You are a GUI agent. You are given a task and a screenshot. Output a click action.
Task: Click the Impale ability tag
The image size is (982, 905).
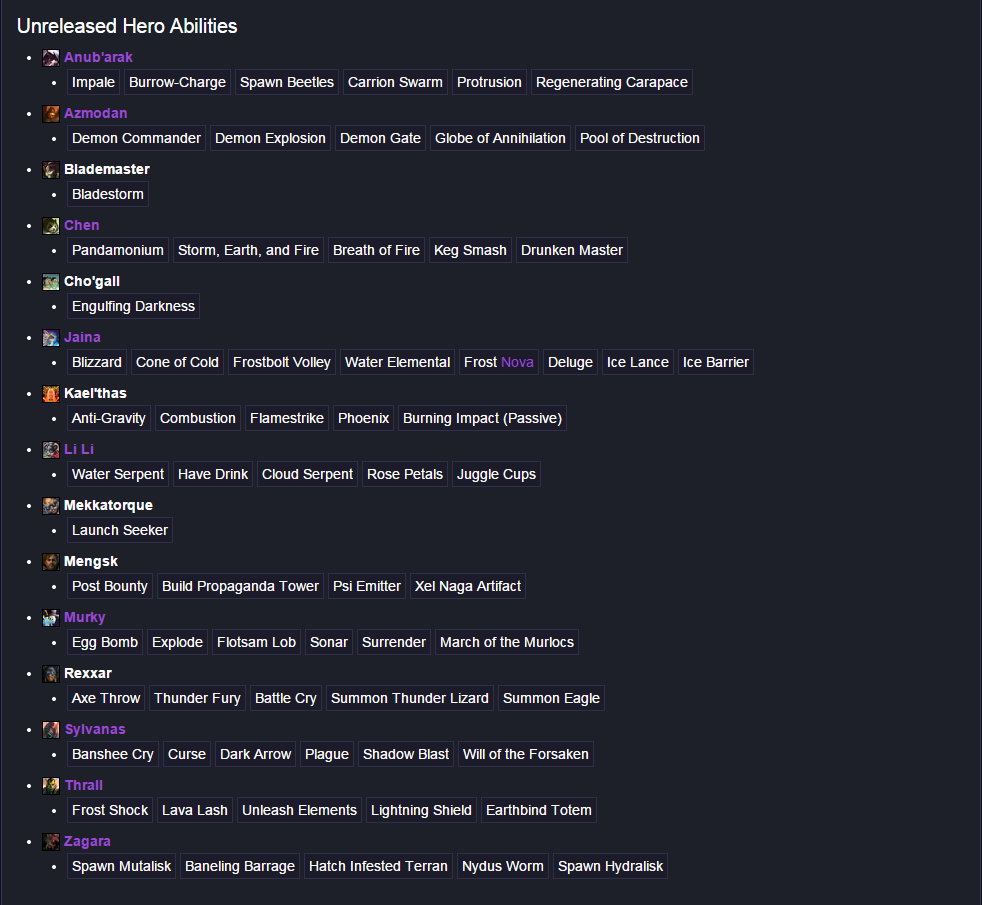tap(93, 82)
